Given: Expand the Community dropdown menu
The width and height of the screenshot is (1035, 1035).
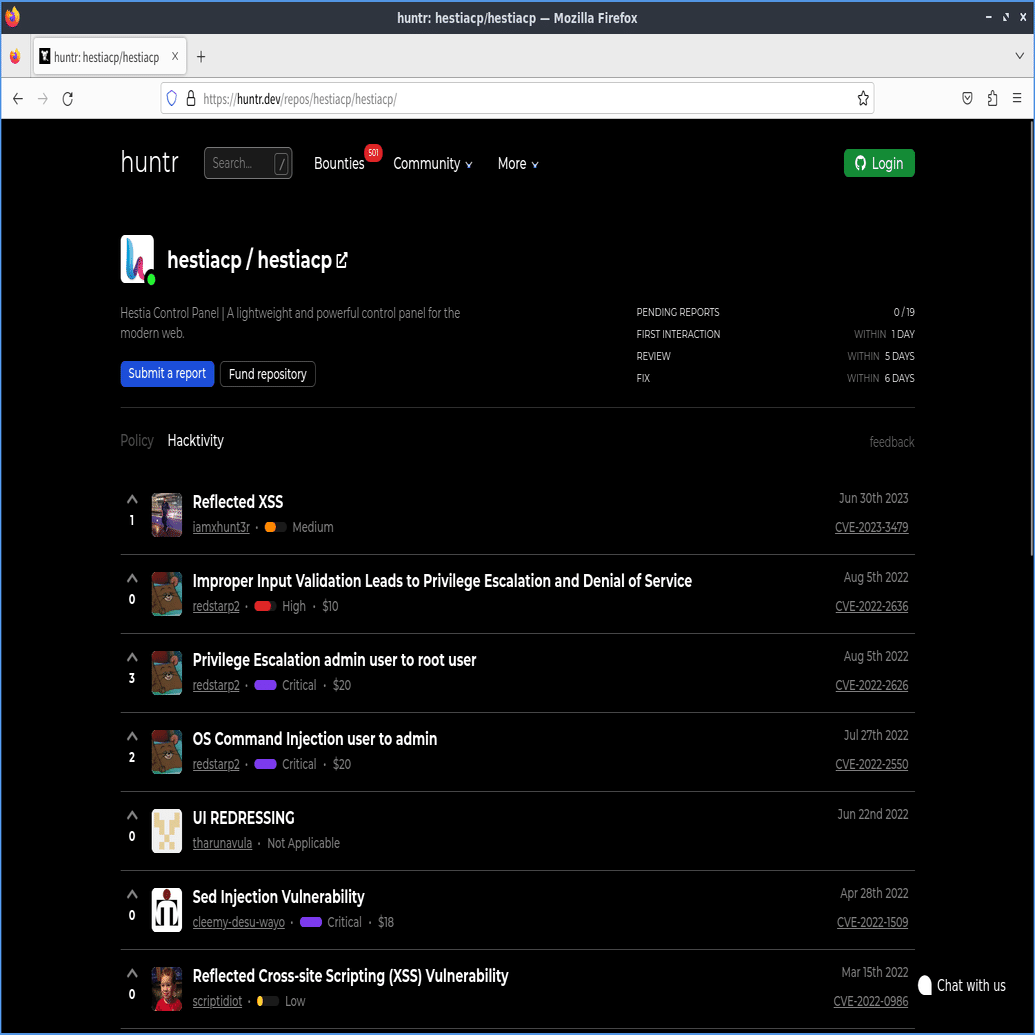Looking at the screenshot, I should coord(433,164).
